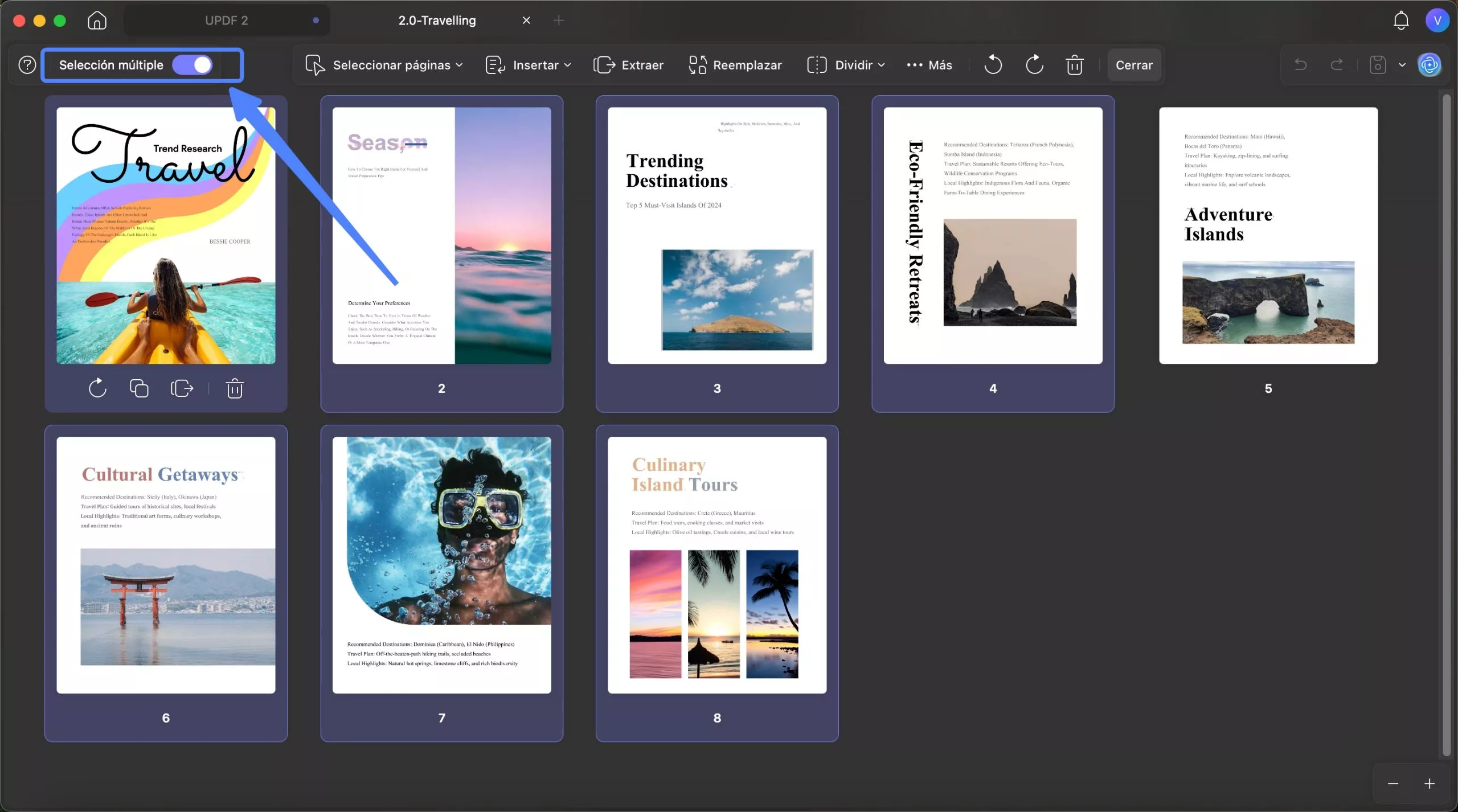The width and height of the screenshot is (1458, 812).
Task: Click Extraer pages tool
Action: pos(629,65)
